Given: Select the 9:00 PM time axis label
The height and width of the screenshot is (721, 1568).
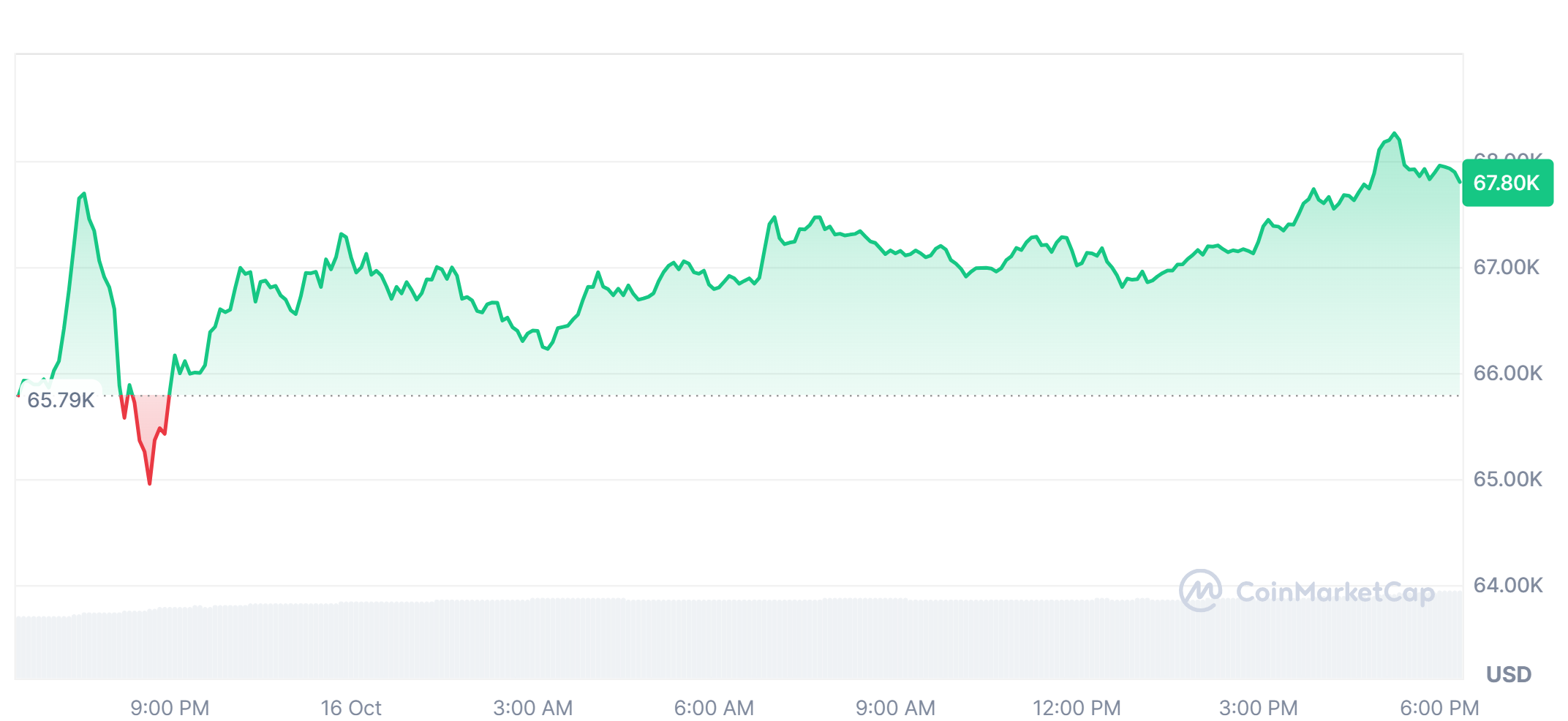Looking at the screenshot, I should (170, 708).
